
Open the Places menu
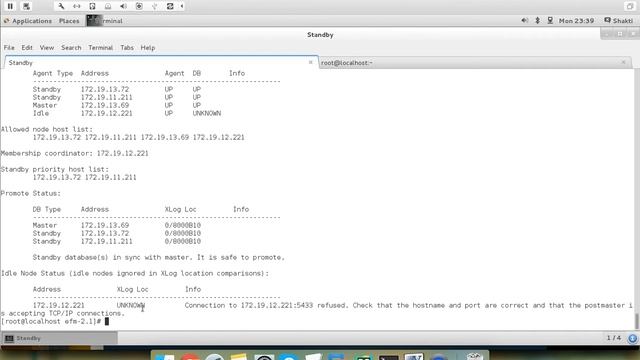pyautogui.click(x=69, y=21)
